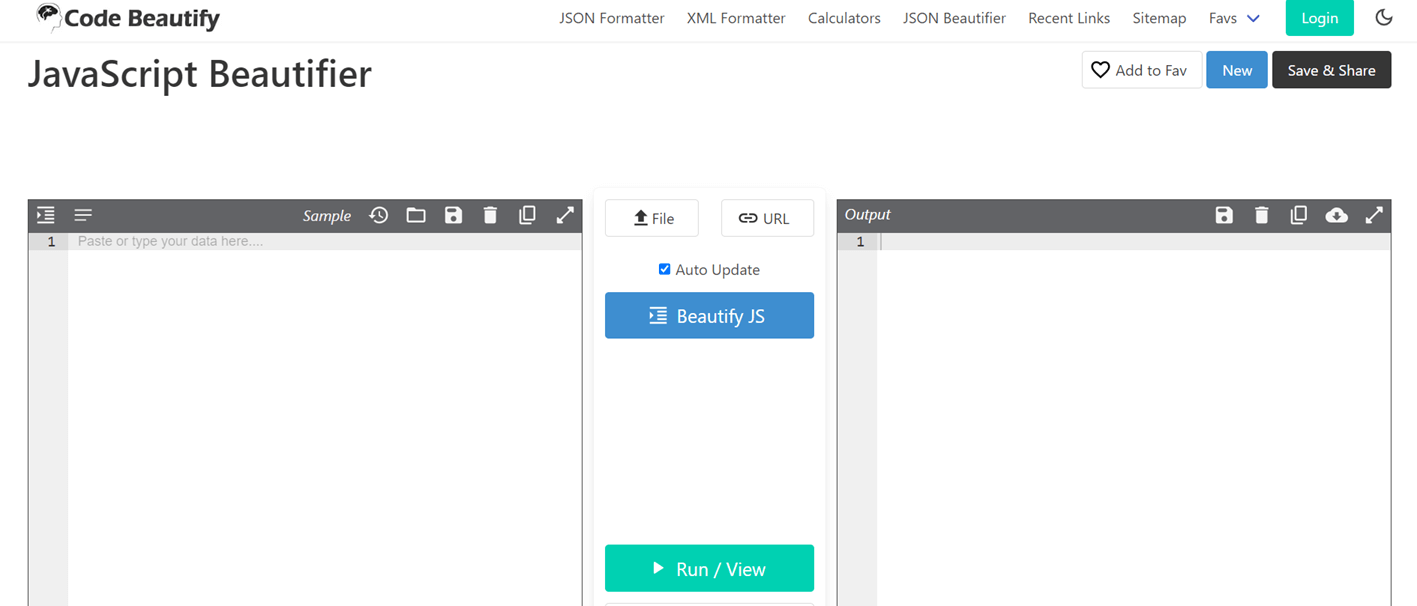Click the New button
This screenshot has width=1417, height=606.
1237,70
